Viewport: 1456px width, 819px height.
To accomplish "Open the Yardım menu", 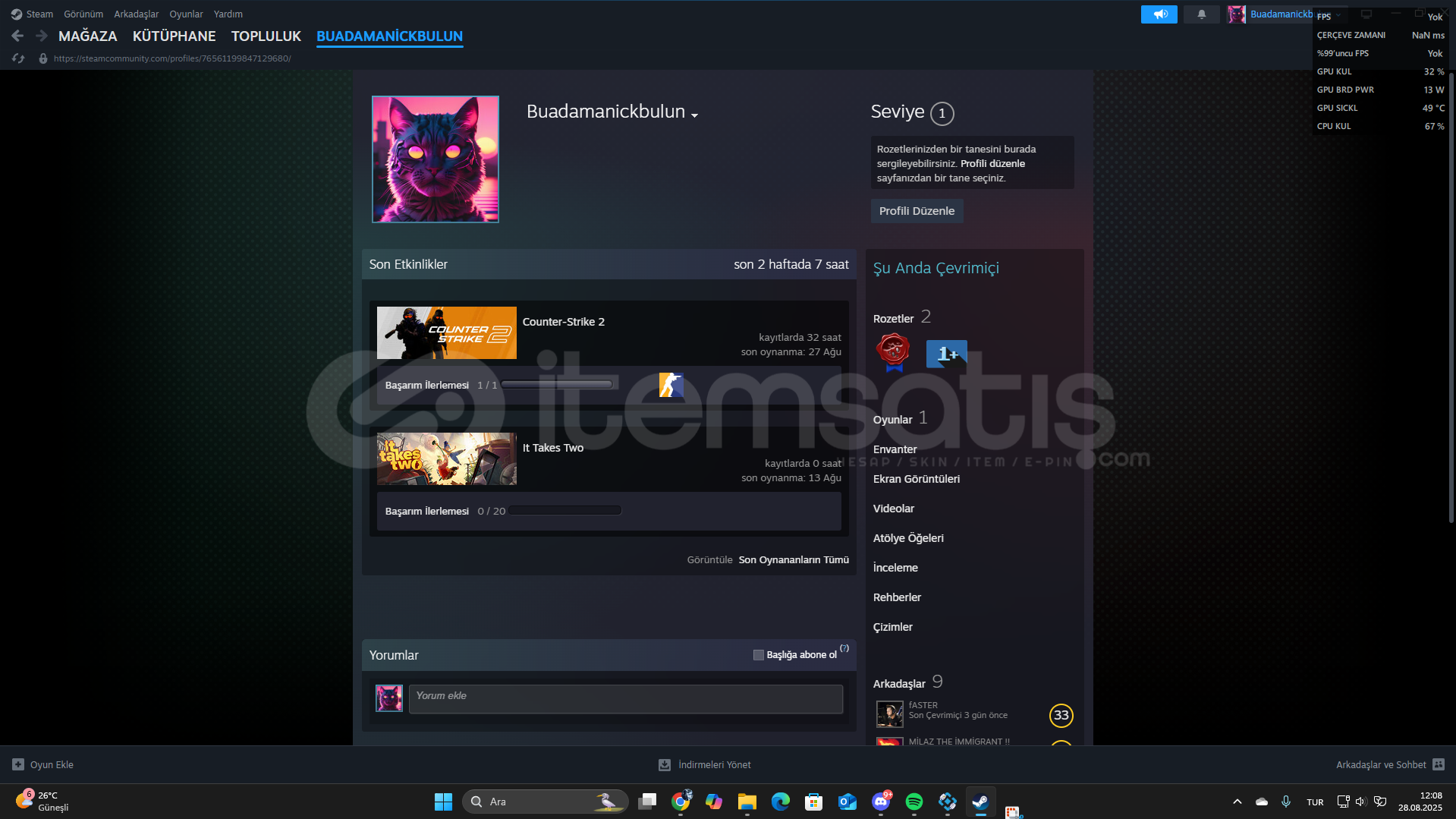I will [228, 14].
